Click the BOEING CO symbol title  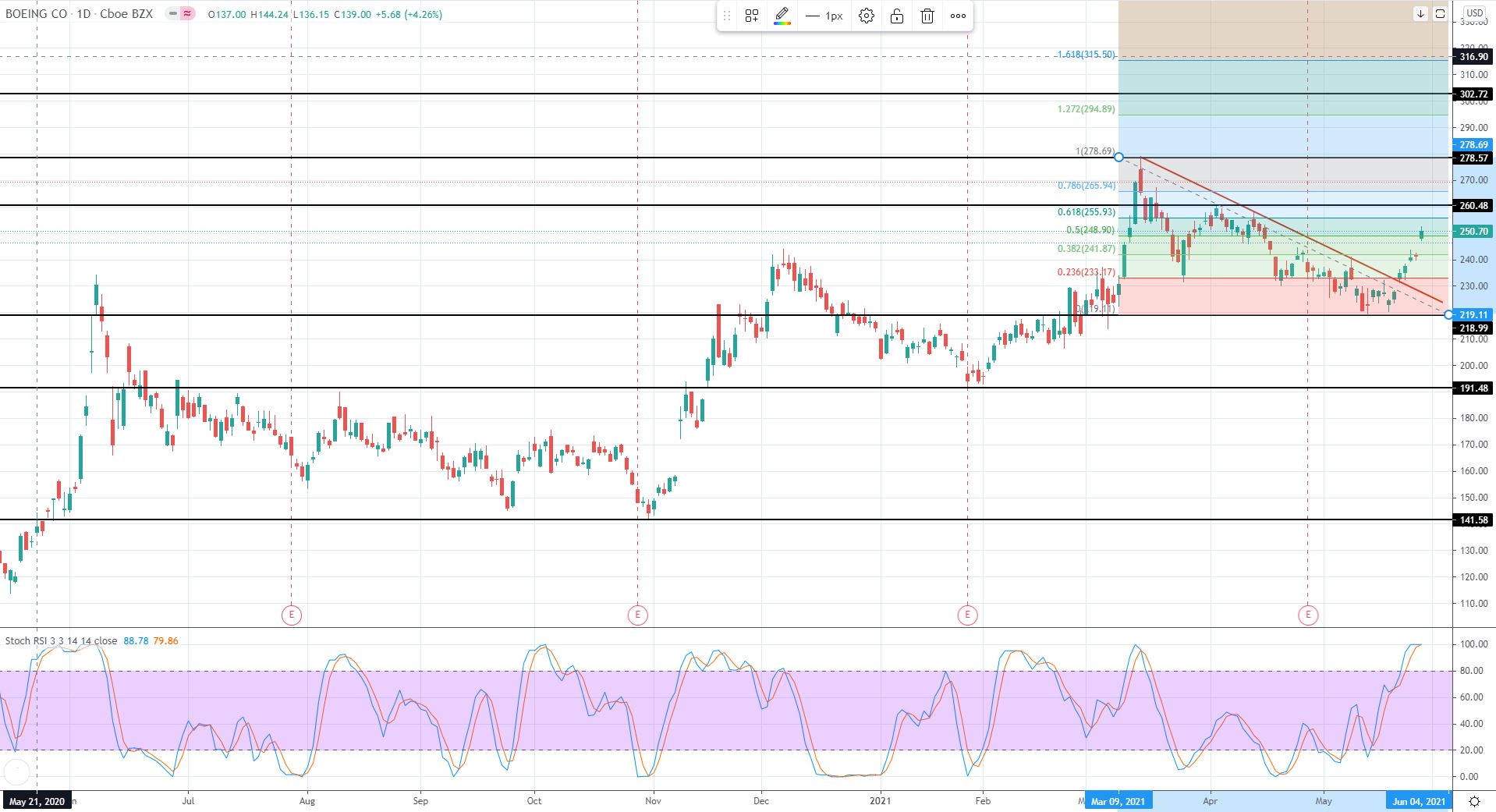pyautogui.click(x=36, y=14)
